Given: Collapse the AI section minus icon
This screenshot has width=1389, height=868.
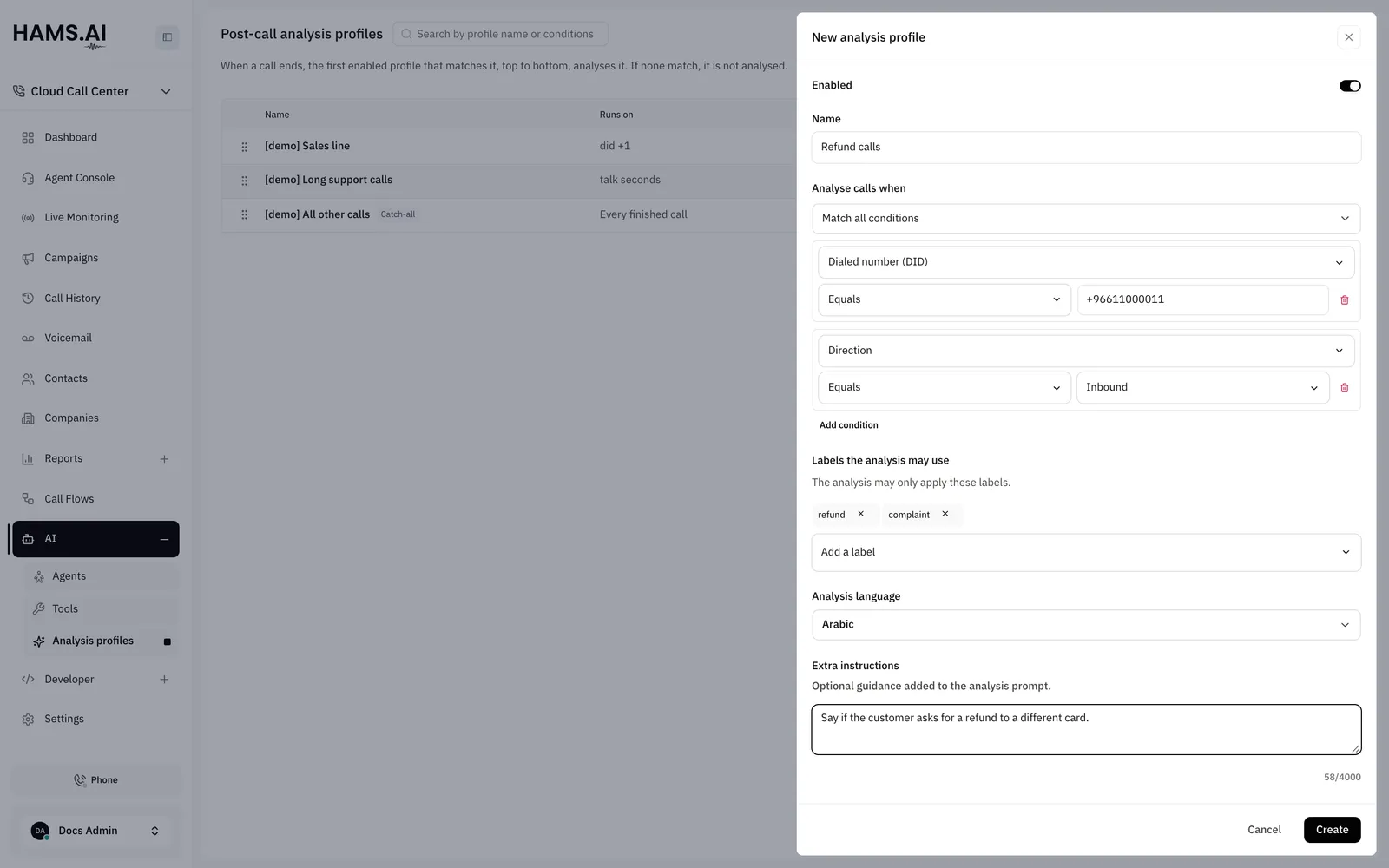Looking at the screenshot, I should pos(164,539).
